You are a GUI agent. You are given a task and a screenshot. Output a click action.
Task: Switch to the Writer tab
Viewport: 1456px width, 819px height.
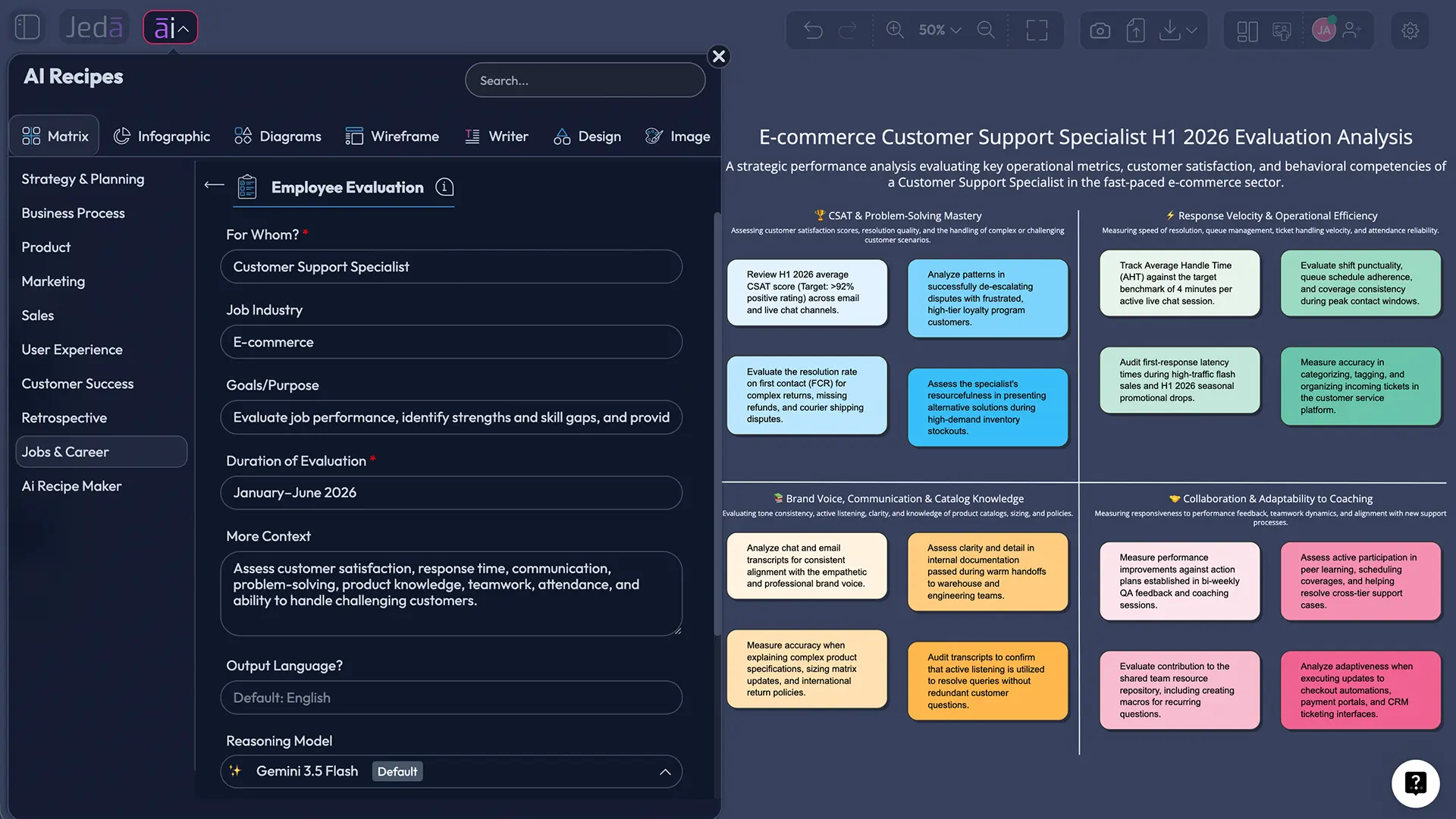click(496, 136)
